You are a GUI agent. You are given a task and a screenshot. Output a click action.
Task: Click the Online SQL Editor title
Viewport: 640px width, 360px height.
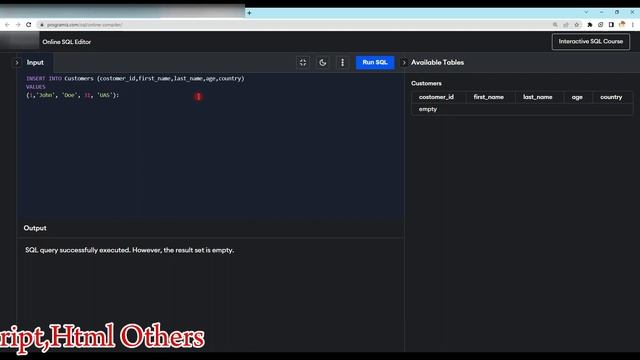click(x=67, y=42)
